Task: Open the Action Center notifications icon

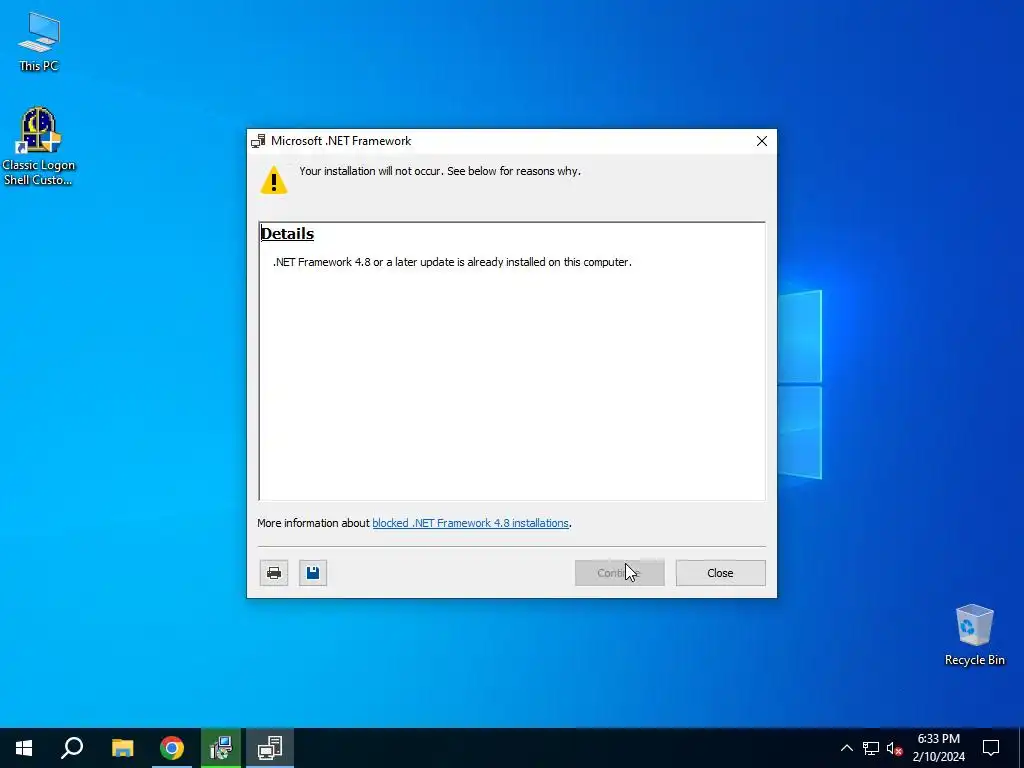Action: 991,748
